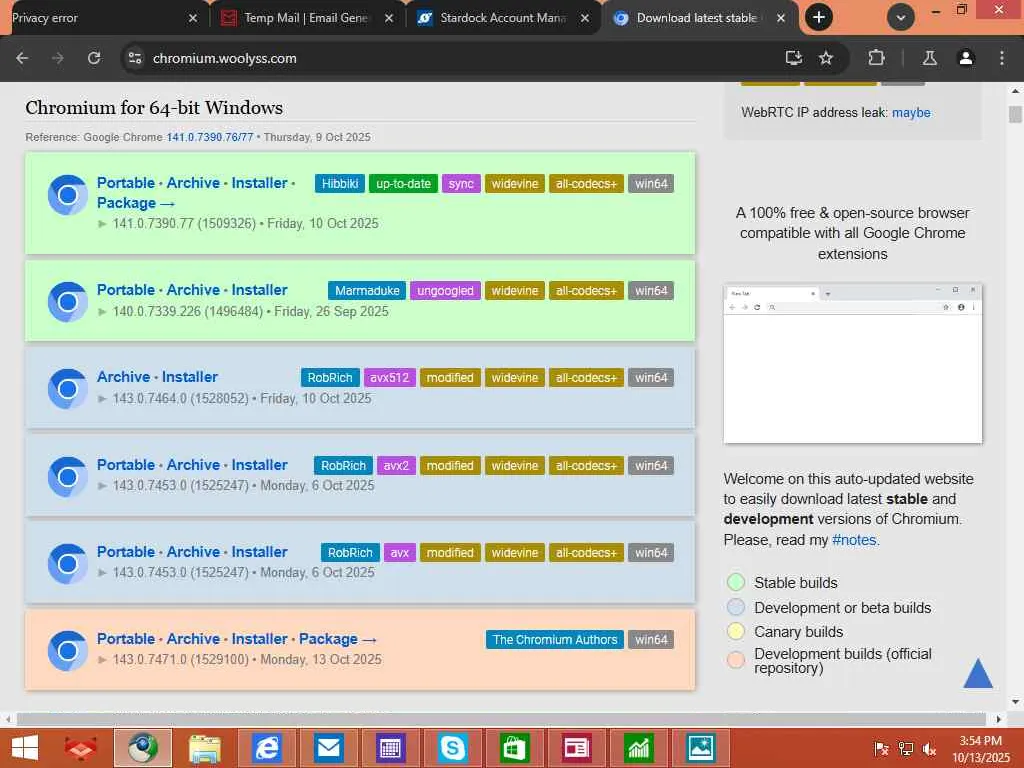Expand details of 143.0.7464.0 build
1024x768 pixels.
(x=102, y=398)
